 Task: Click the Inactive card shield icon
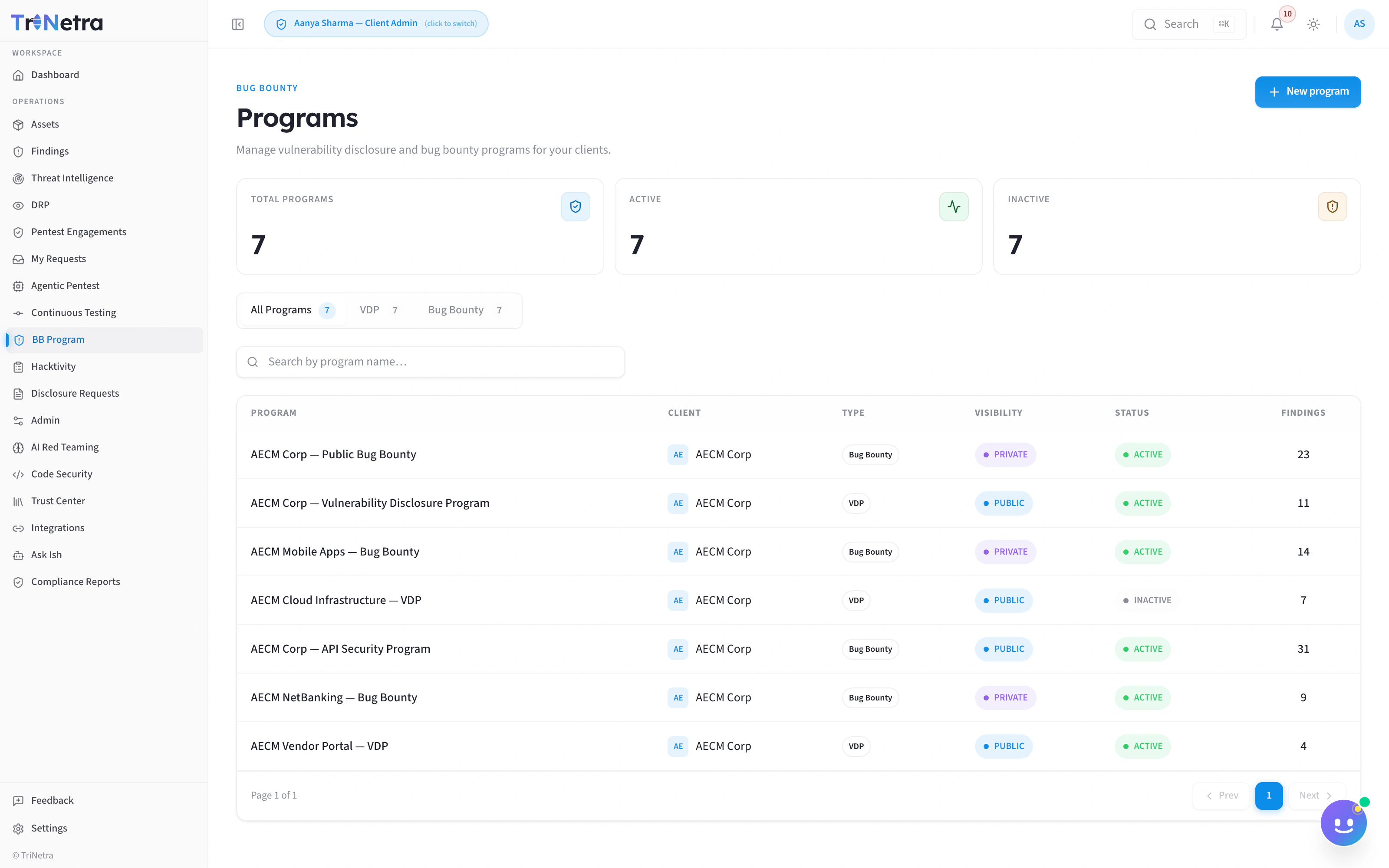point(1332,207)
